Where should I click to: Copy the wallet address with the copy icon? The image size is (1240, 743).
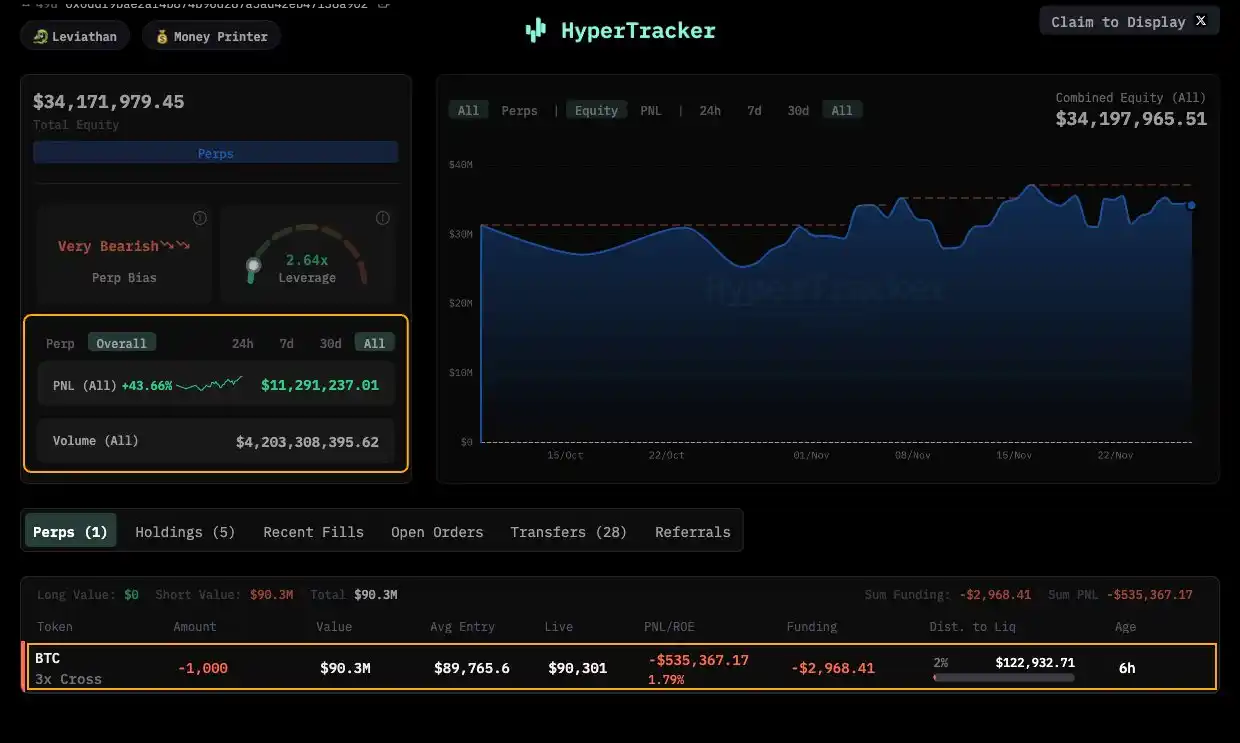tap(383, 4)
